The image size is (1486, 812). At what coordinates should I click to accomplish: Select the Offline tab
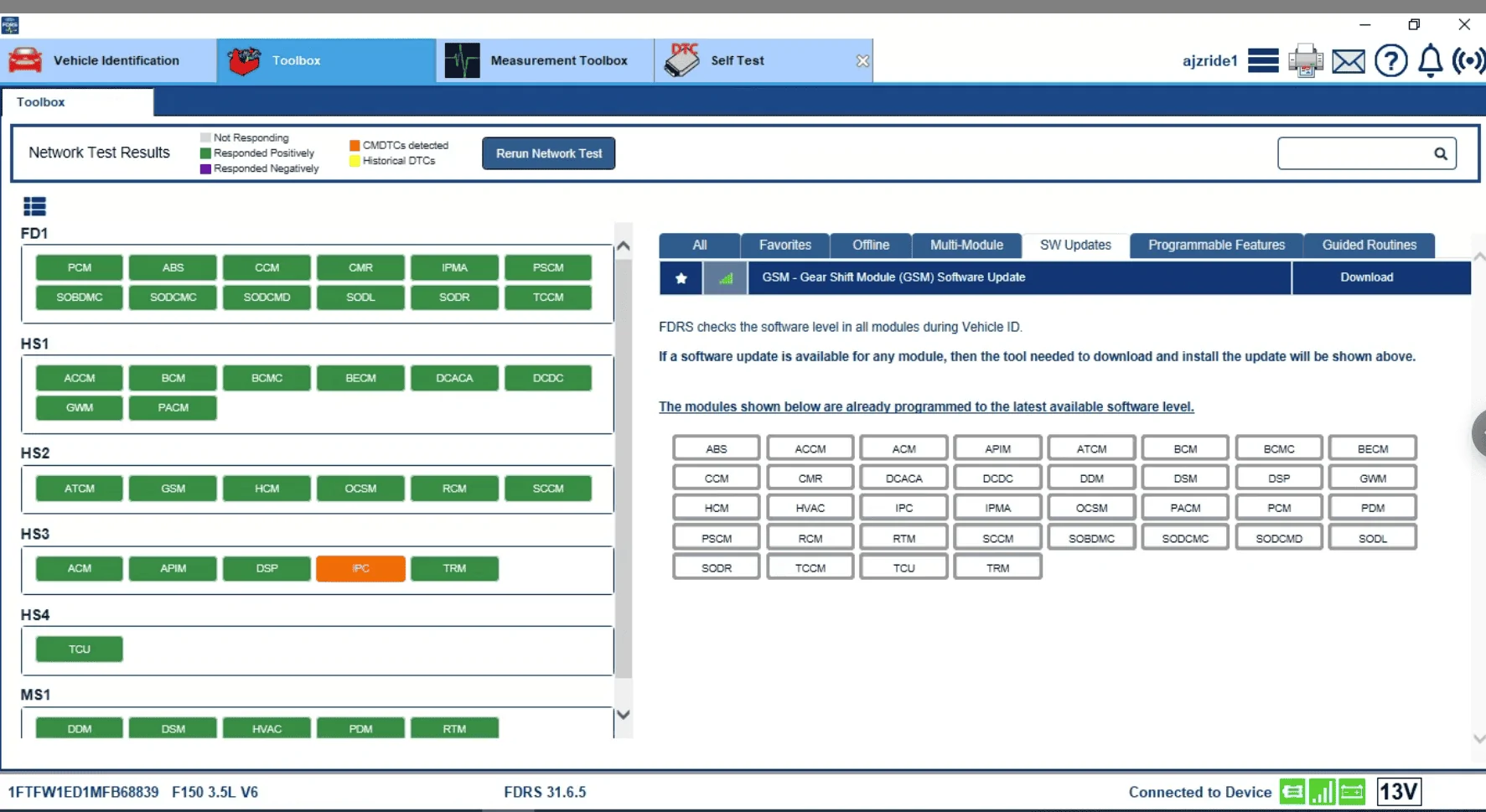pyautogui.click(x=871, y=246)
